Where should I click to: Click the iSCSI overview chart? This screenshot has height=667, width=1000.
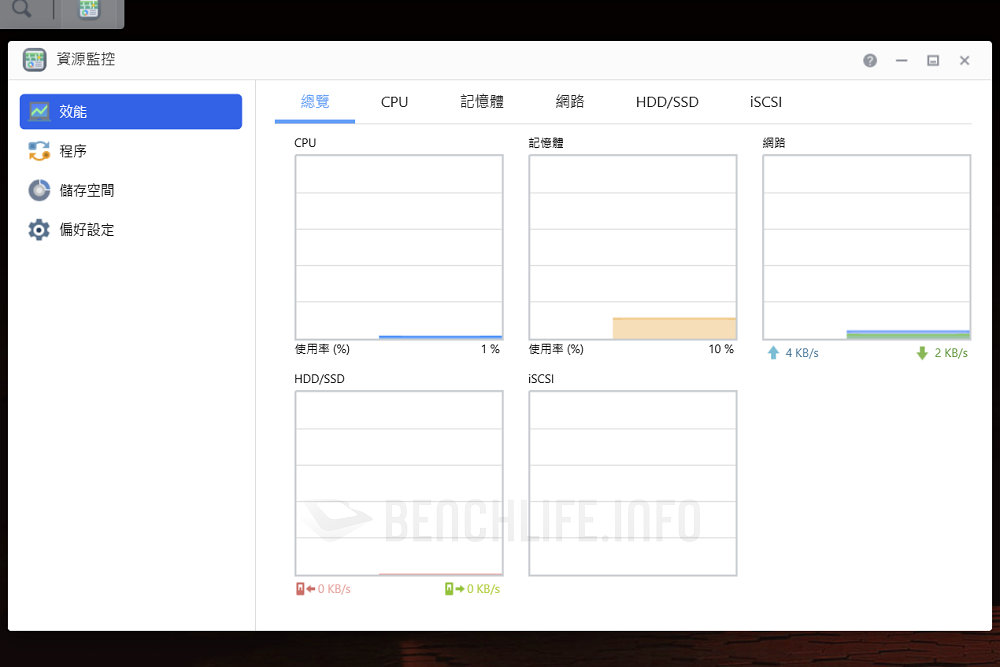pyautogui.click(x=633, y=483)
